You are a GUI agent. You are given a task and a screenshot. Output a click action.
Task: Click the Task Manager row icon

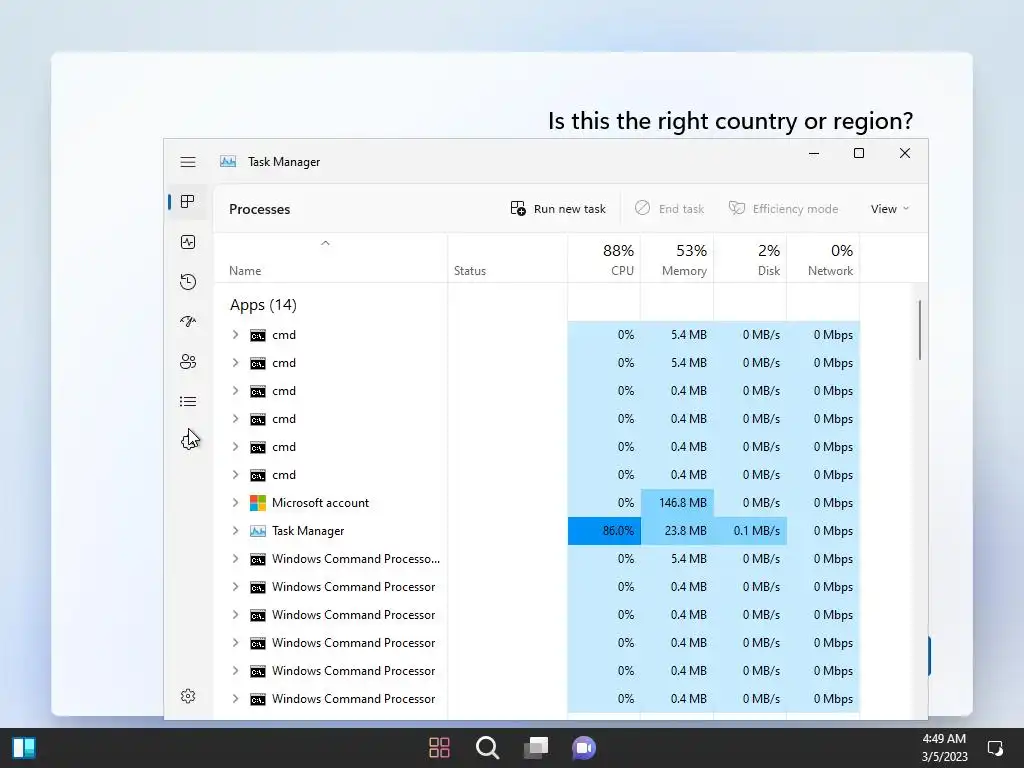tap(258, 531)
